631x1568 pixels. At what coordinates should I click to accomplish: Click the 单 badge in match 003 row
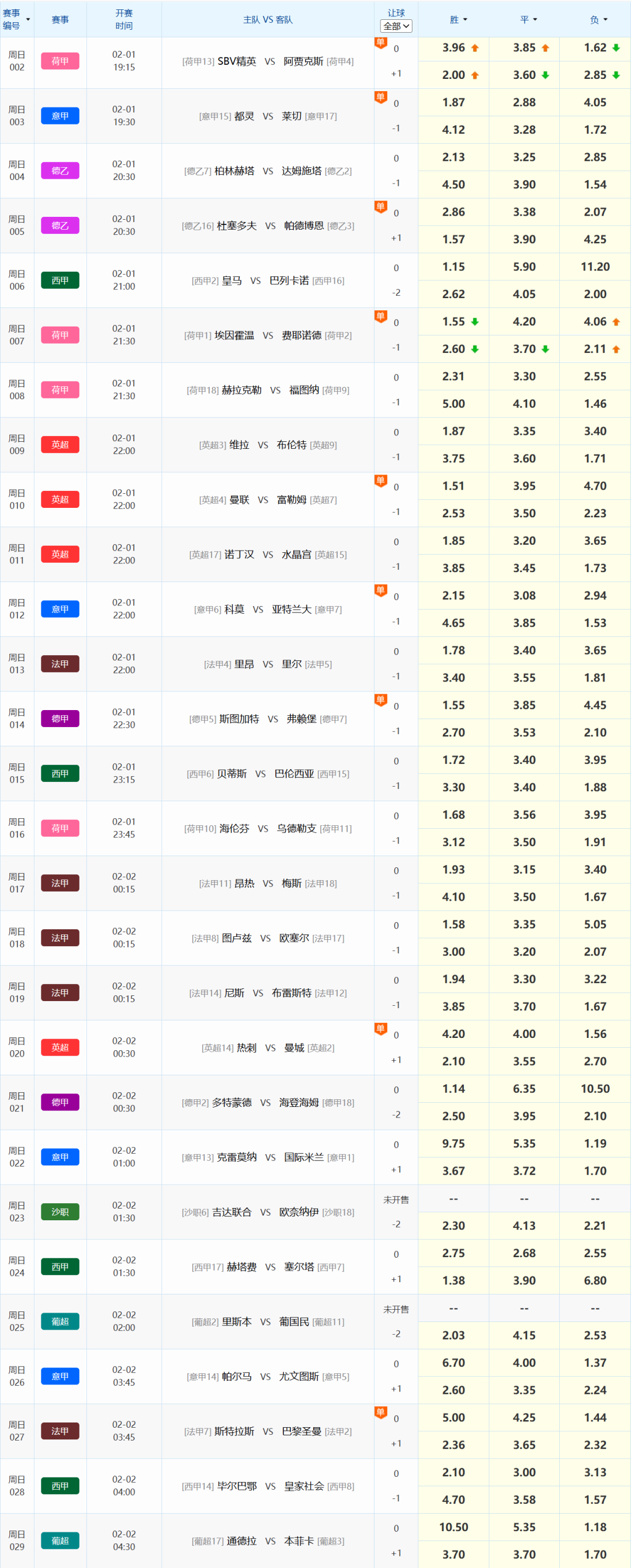[x=380, y=98]
